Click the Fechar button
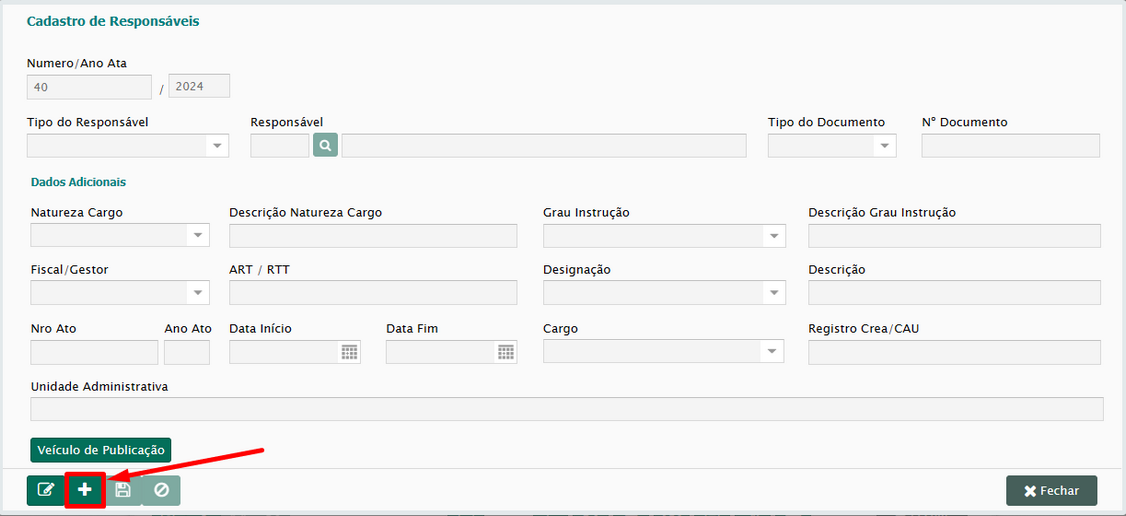Viewport: 1126px width, 516px height. [x=1051, y=491]
